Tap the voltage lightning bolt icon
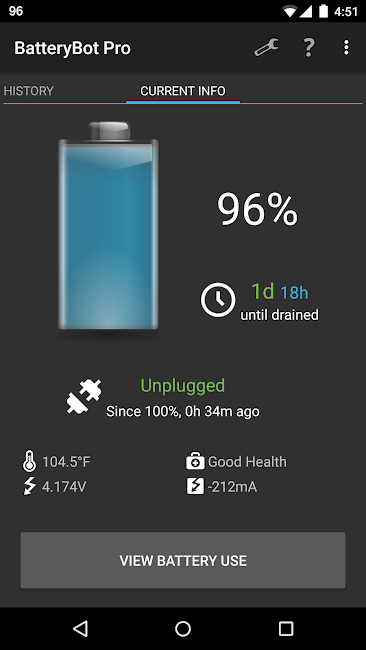 29,486
